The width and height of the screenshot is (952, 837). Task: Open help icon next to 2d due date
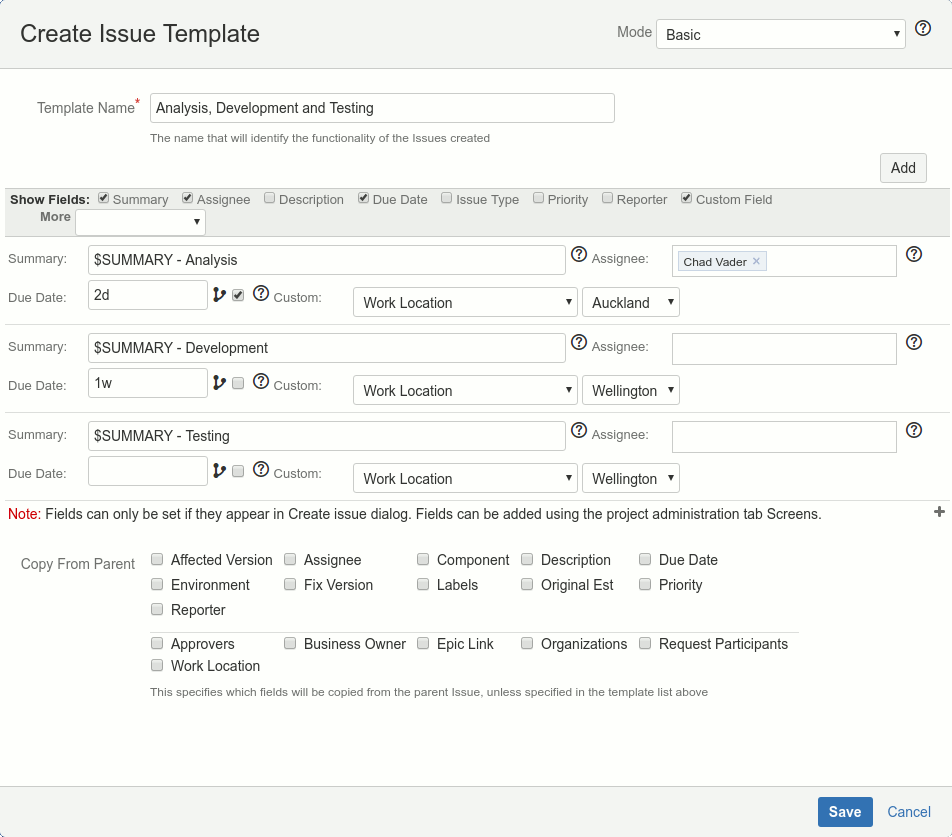point(261,293)
